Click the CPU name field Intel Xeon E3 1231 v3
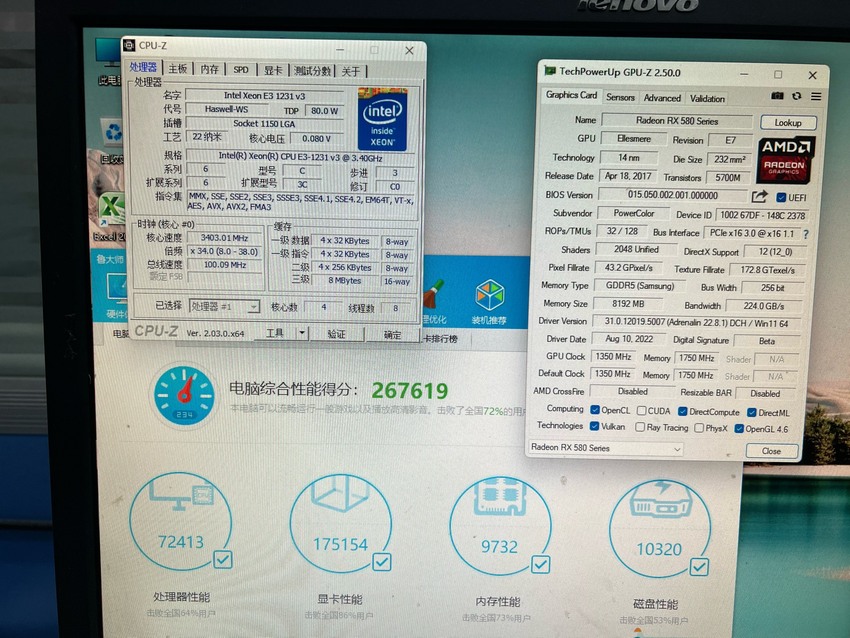 [265, 96]
